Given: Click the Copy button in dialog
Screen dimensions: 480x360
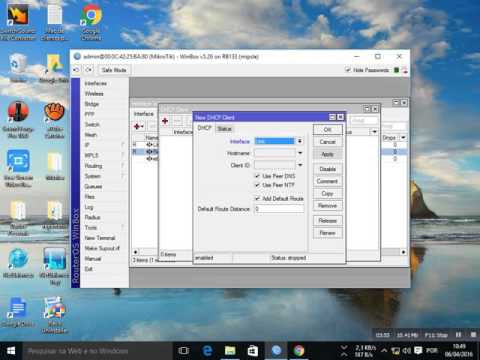Looking at the screenshot, I should [328, 194].
